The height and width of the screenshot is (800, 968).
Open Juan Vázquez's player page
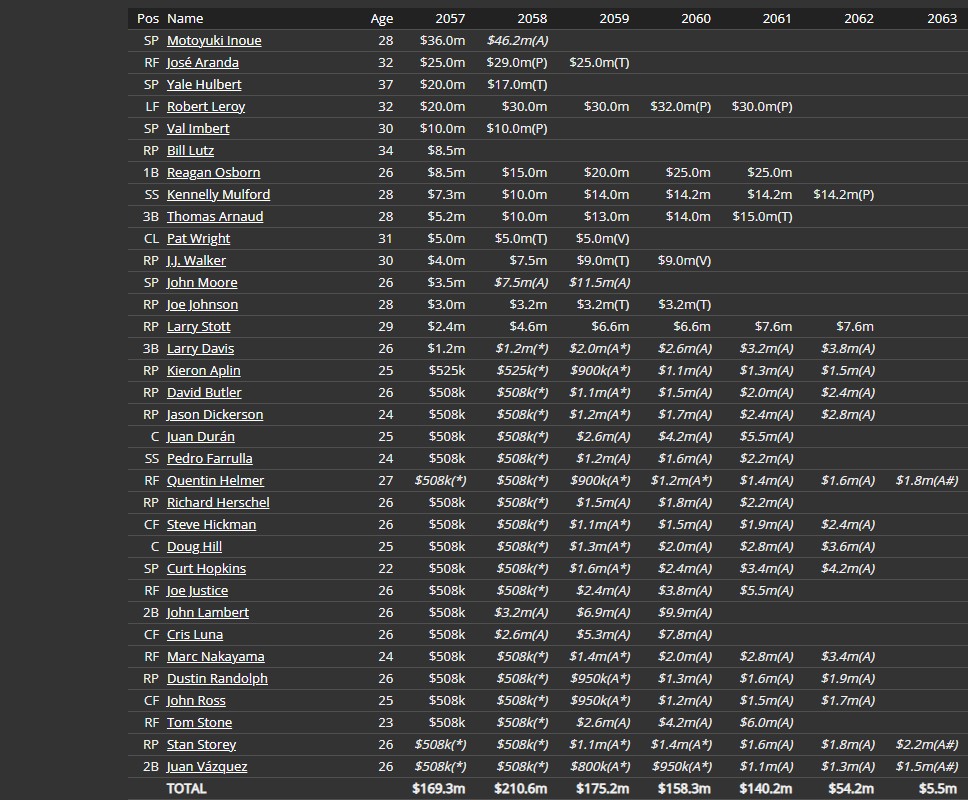[x=206, y=767]
